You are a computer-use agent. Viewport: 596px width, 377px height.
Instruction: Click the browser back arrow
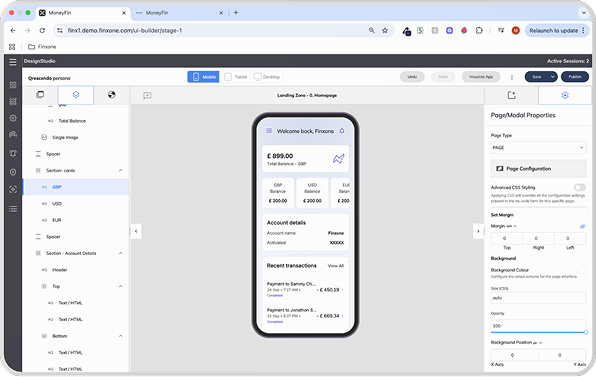pos(13,30)
